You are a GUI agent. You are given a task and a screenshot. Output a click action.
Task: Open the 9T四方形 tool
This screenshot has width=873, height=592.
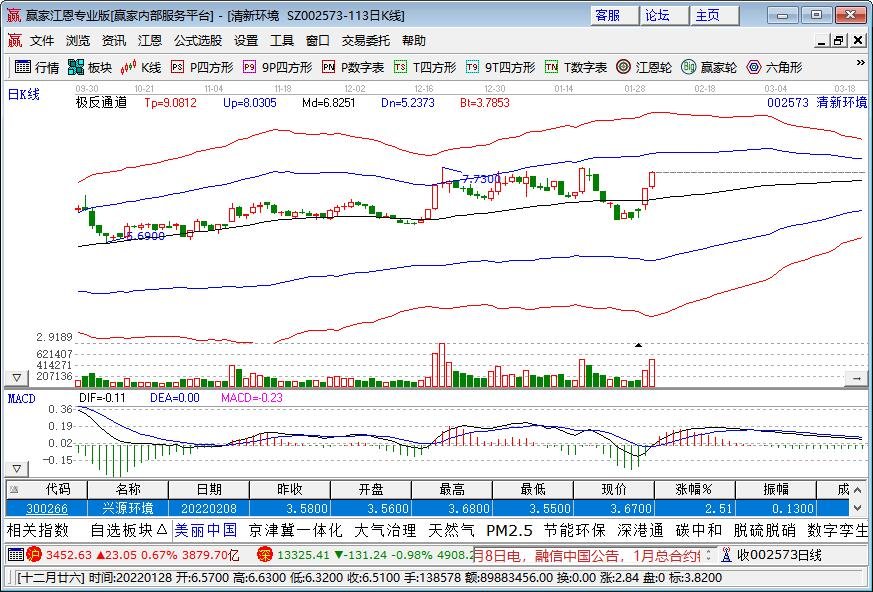500,67
